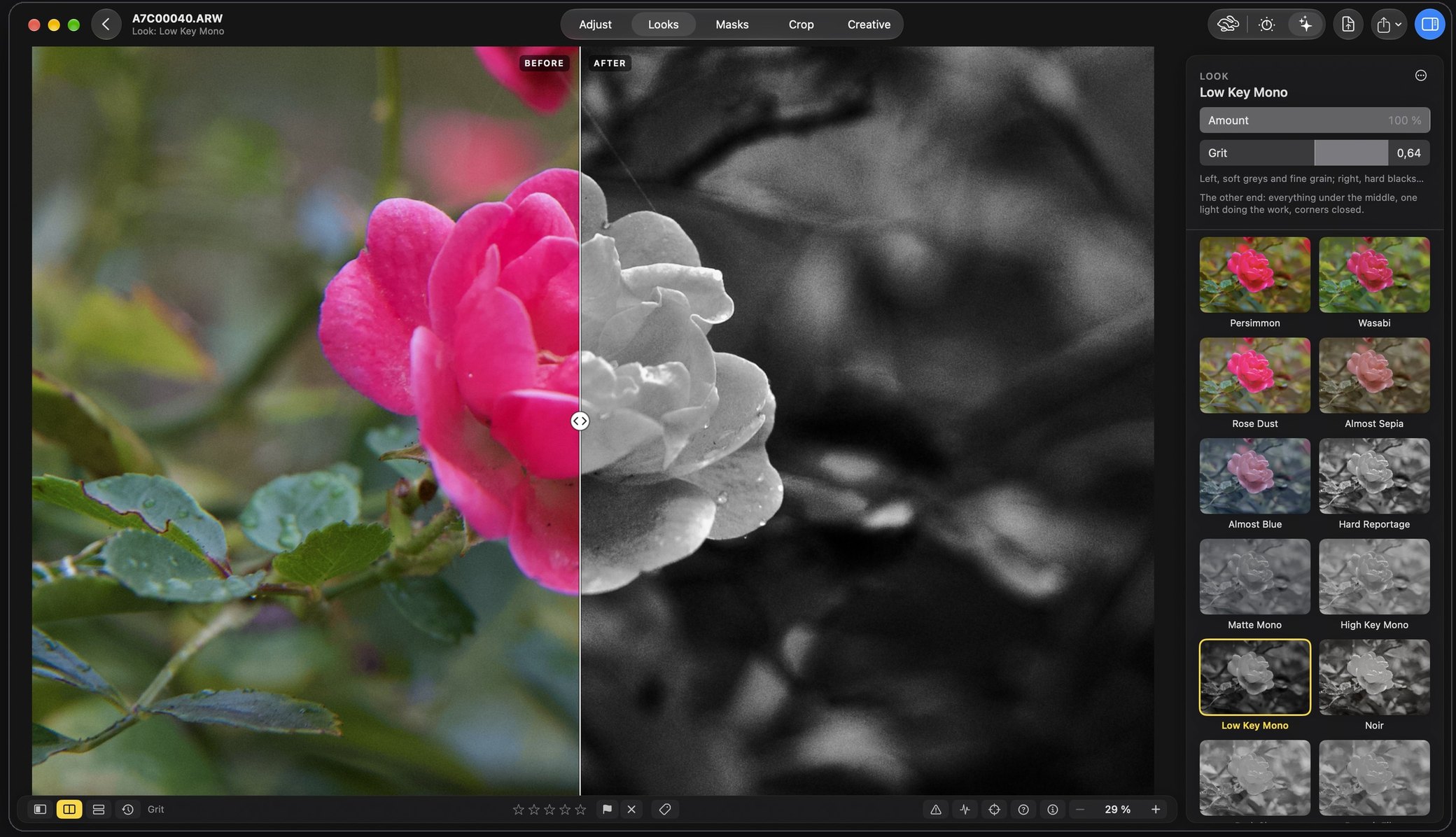Click the document export icon
The height and width of the screenshot is (837, 1456).
pos(1347,24)
